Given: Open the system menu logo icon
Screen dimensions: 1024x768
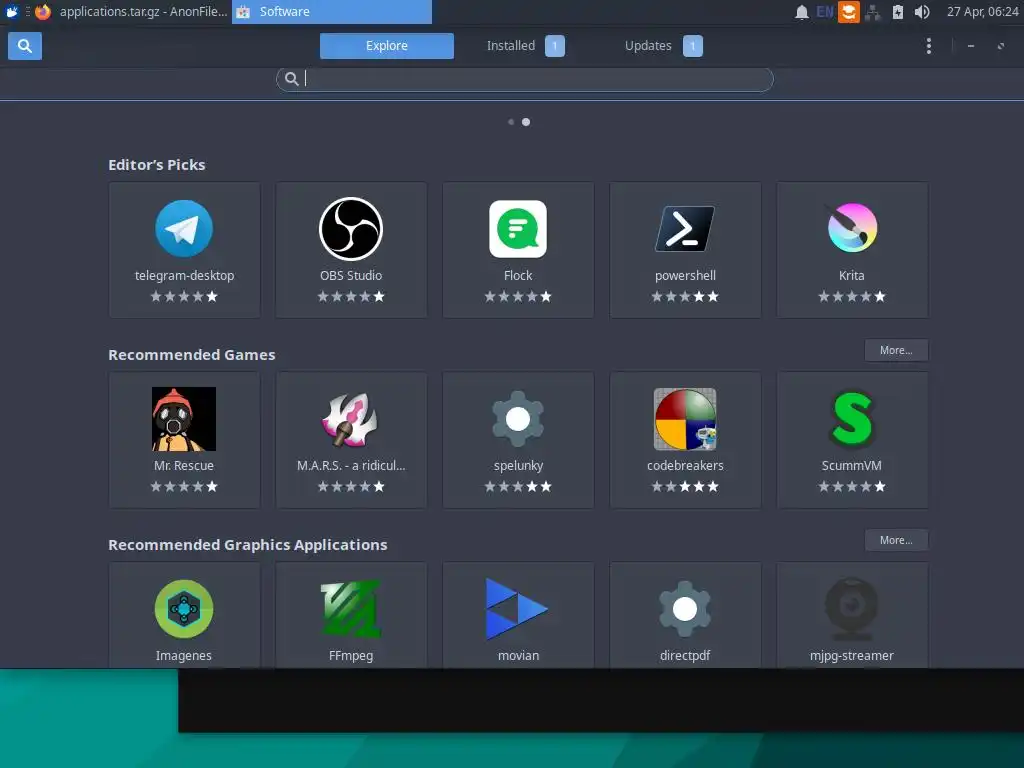Looking at the screenshot, I should [x=12, y=12].
